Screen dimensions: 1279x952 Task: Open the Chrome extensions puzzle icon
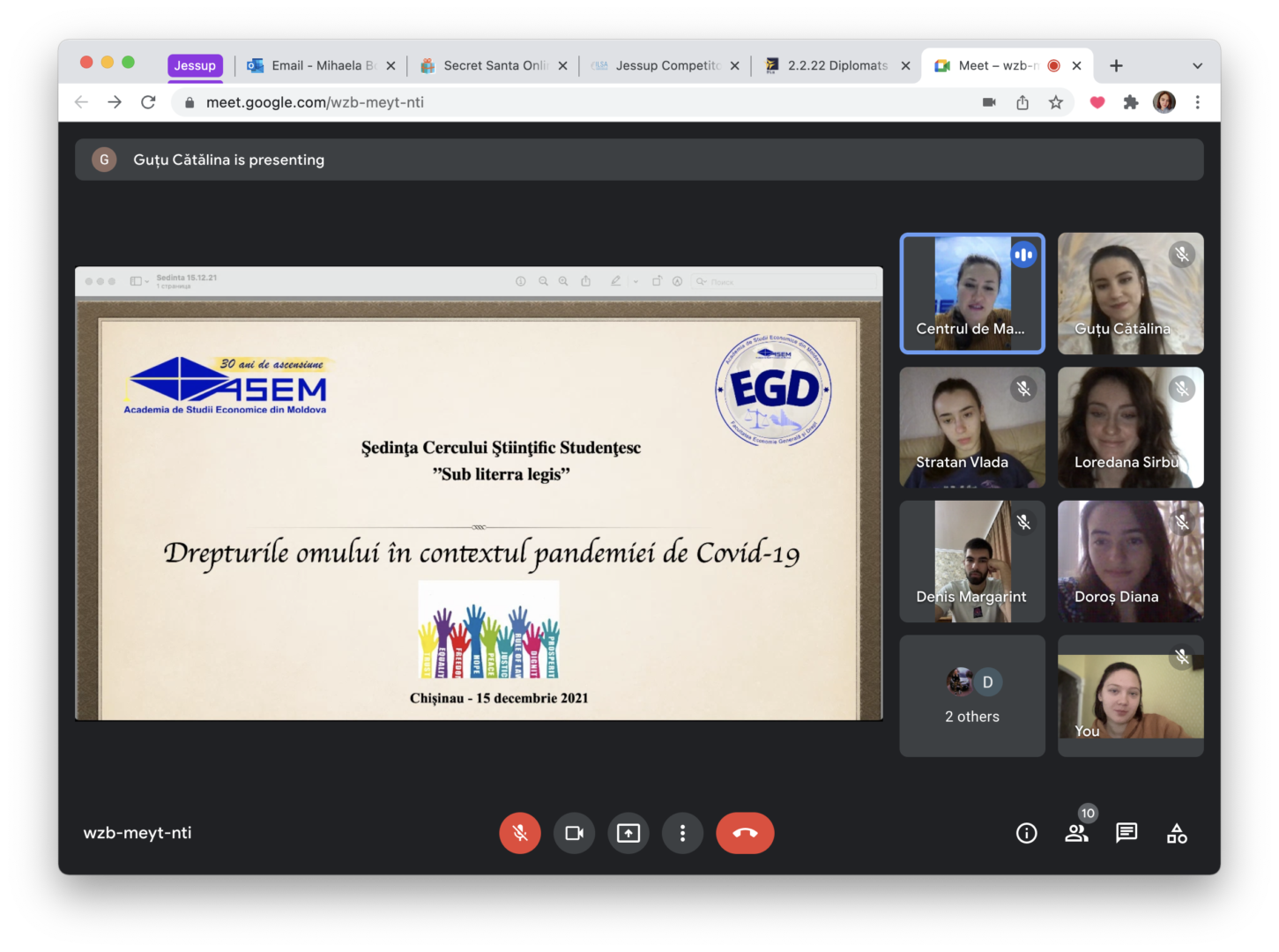click(1131, 102)
